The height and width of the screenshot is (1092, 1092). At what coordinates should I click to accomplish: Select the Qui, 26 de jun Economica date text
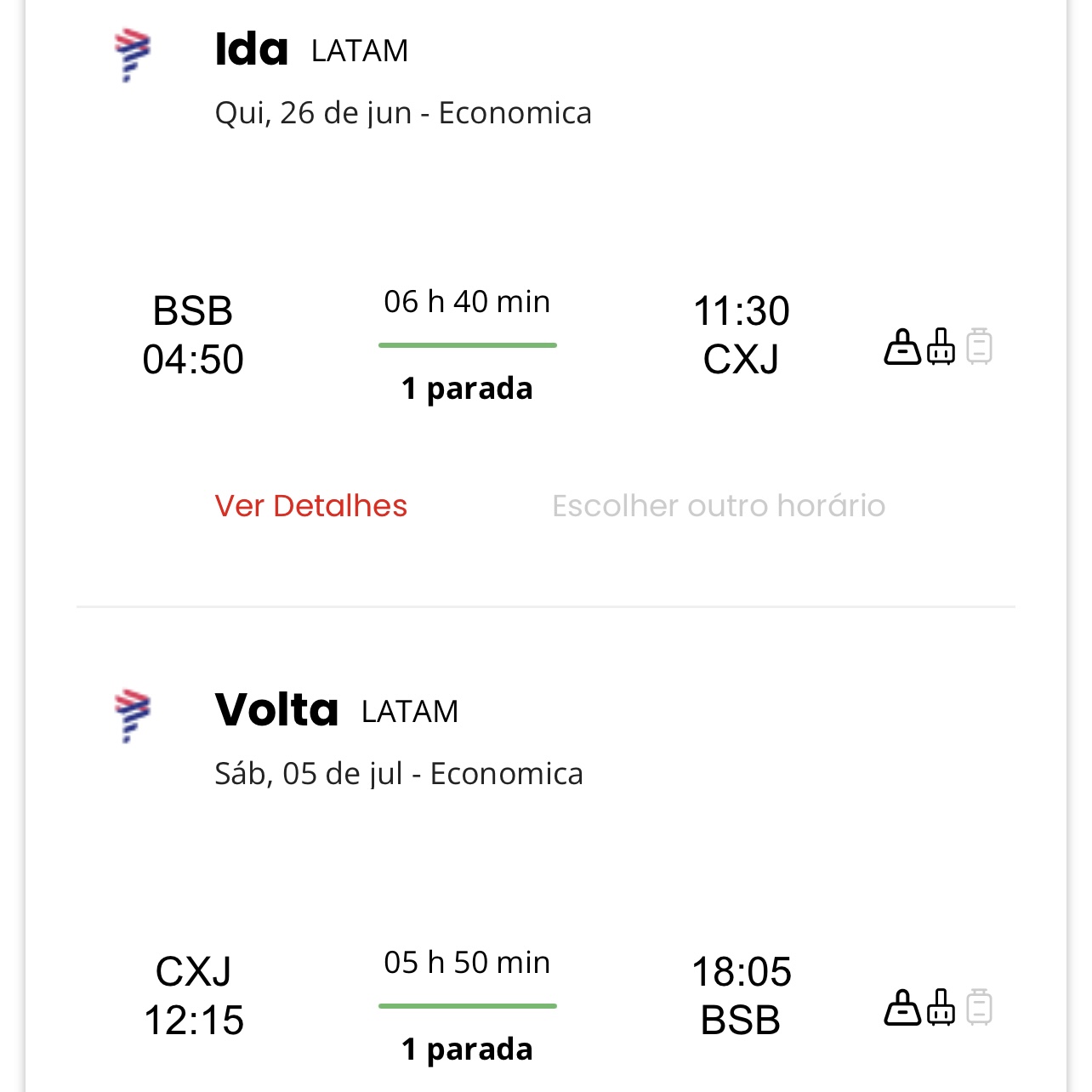coord(403,111)
